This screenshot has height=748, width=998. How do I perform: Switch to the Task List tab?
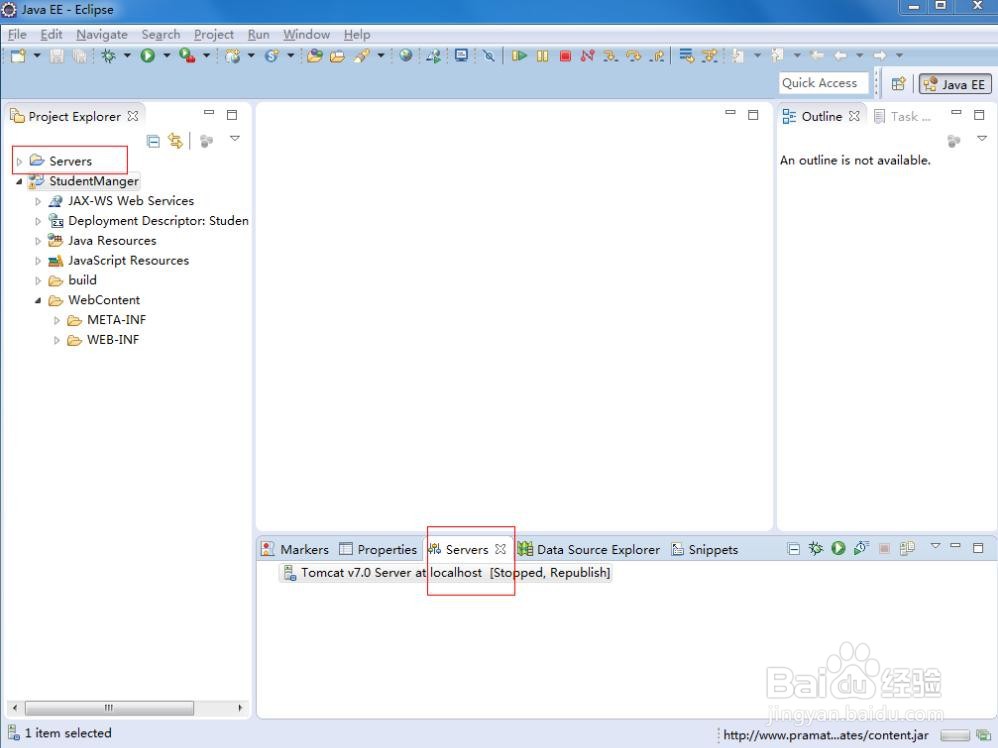[903, 116]
